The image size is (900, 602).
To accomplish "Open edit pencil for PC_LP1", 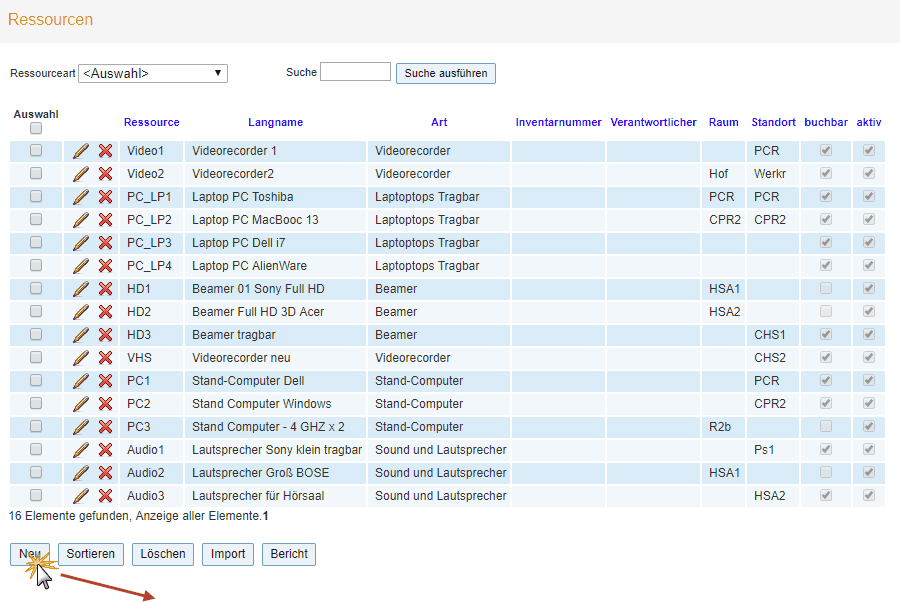I will (x=81, y=197).
